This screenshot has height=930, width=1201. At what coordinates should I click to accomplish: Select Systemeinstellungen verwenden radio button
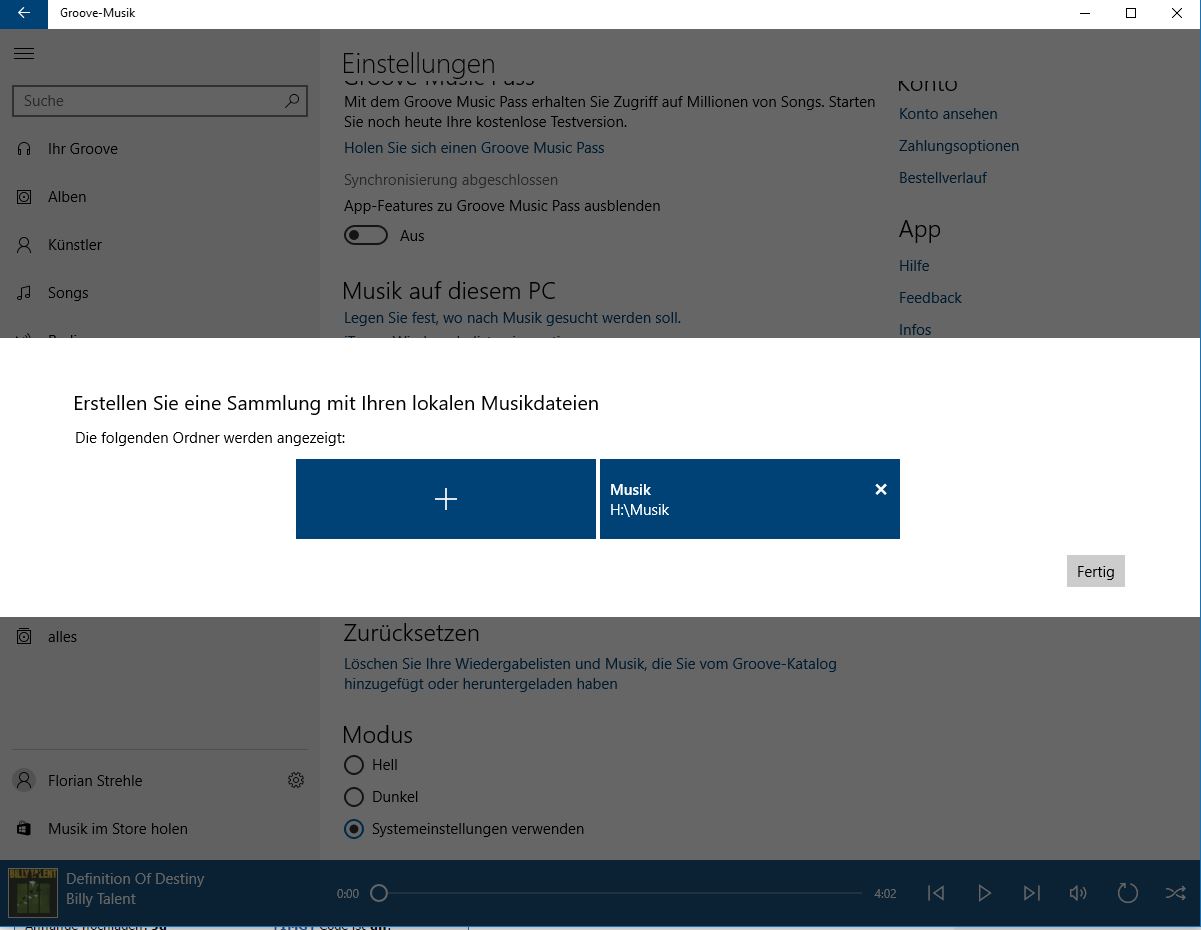click(354, 829)
